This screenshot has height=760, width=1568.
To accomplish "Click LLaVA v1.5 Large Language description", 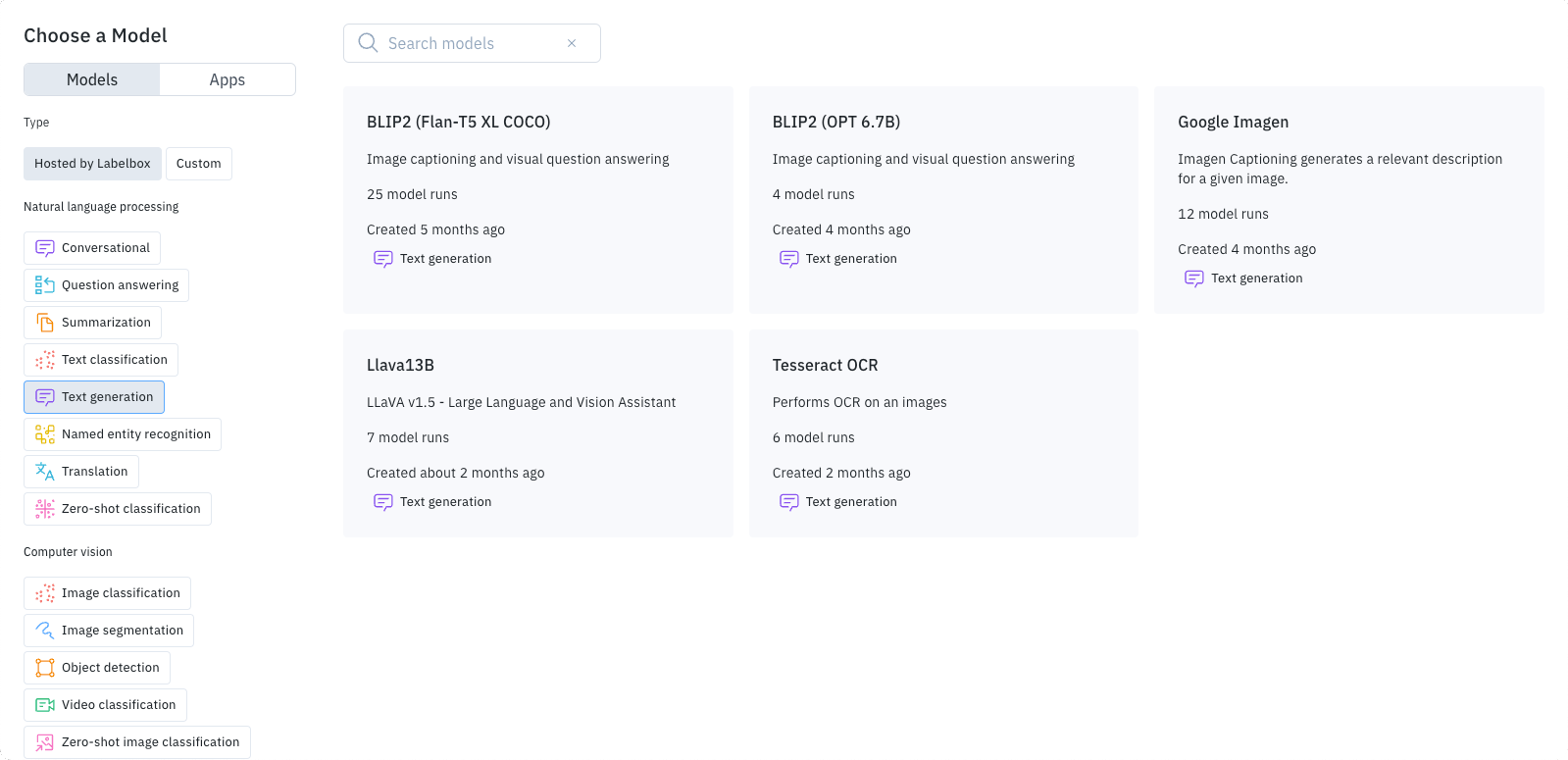I will click(522, 402).
